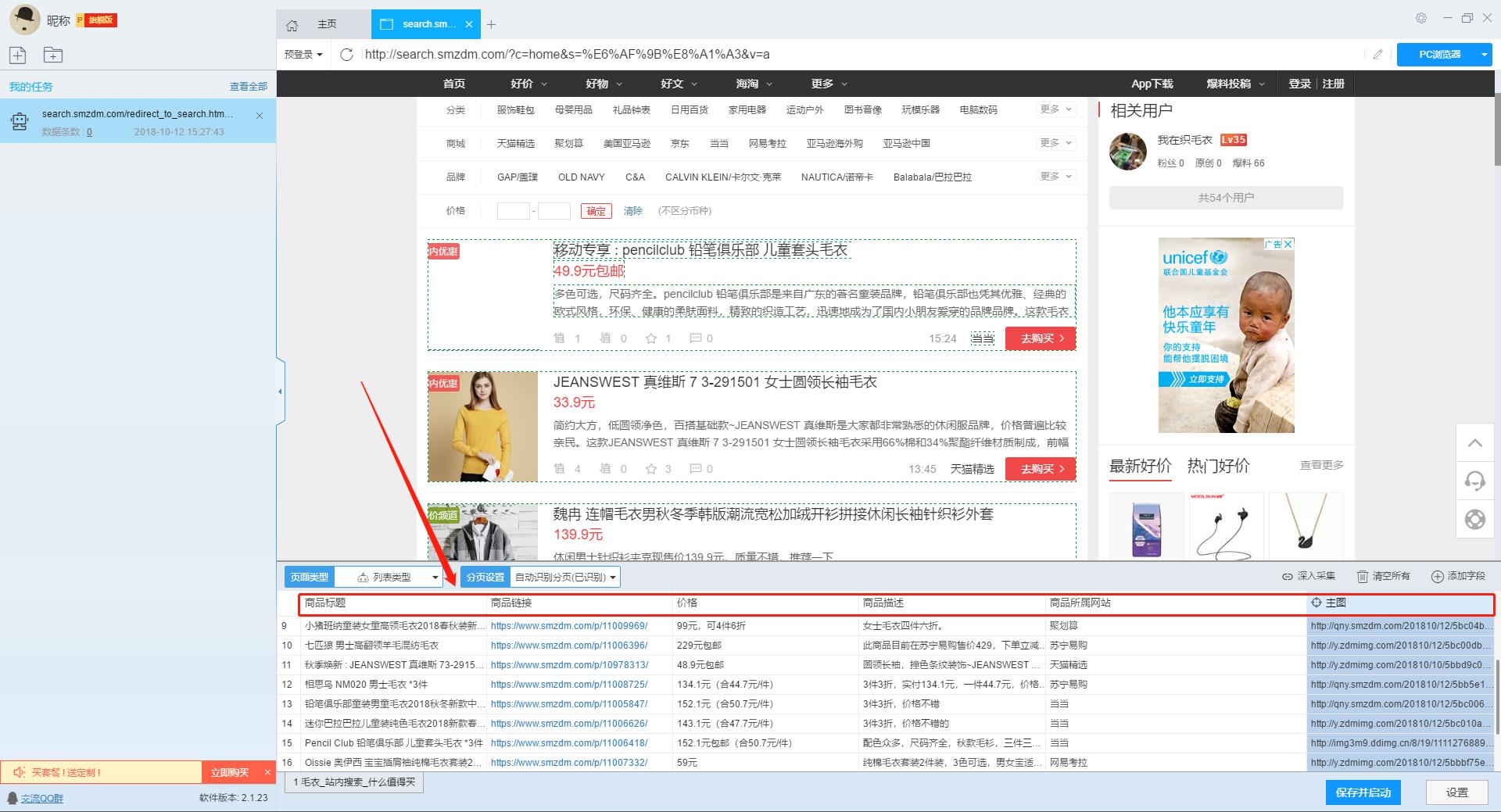Image resolution: width=1501 pixels, height=812 pixels.
Task: Click the 注册 link
Action: 1334,84
